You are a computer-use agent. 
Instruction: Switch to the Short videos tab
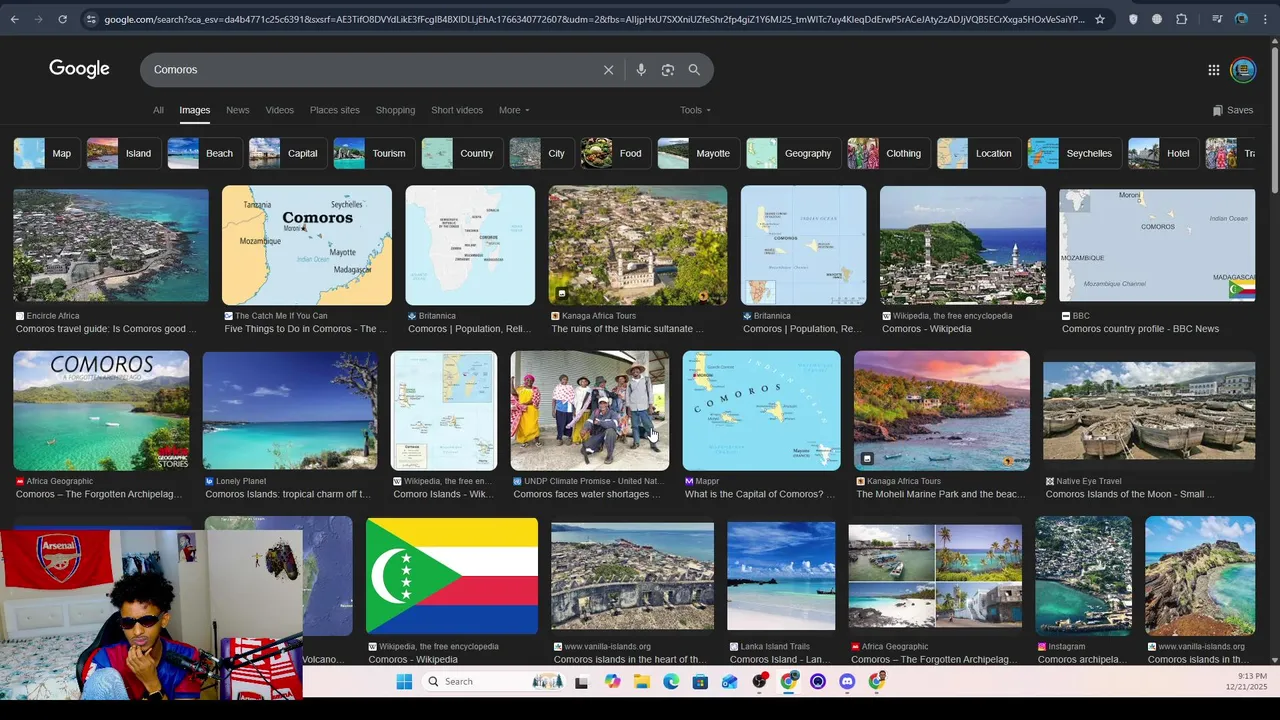457,110
